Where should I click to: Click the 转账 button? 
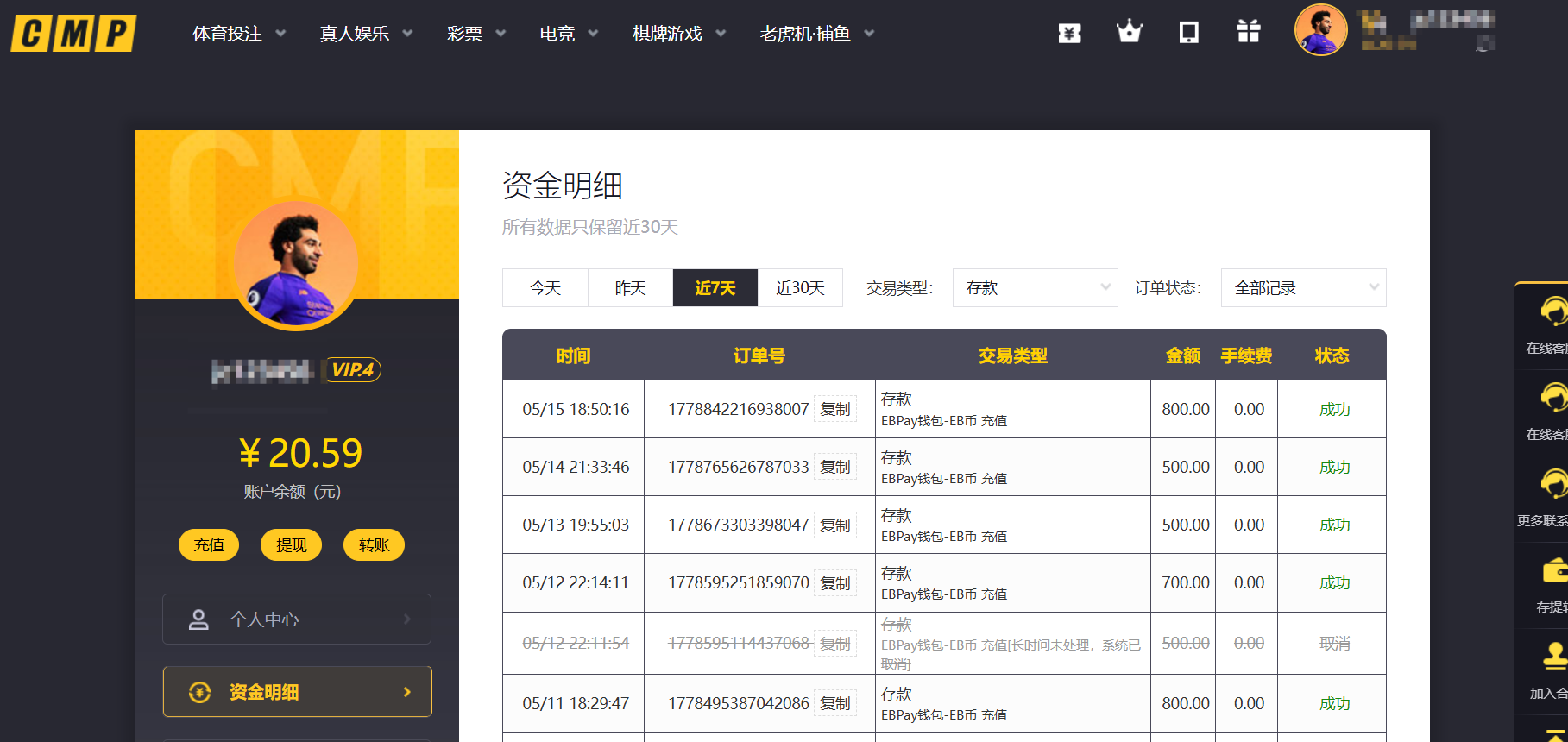click(374, 545)
